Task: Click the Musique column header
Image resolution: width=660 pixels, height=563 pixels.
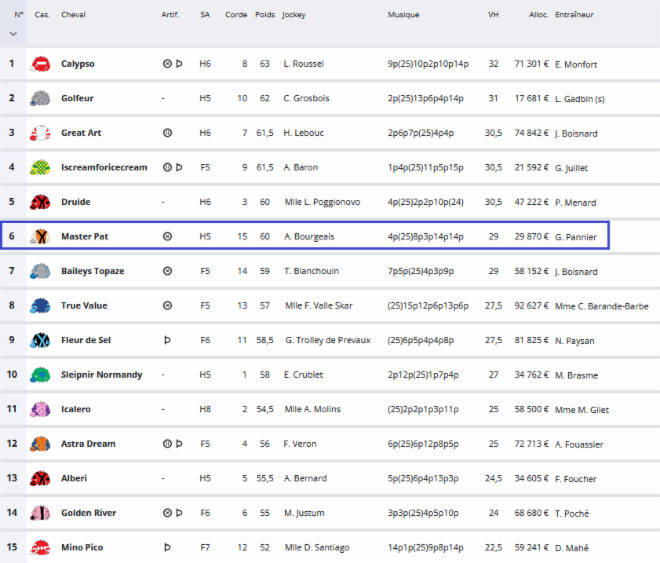Action: (403, 15)
